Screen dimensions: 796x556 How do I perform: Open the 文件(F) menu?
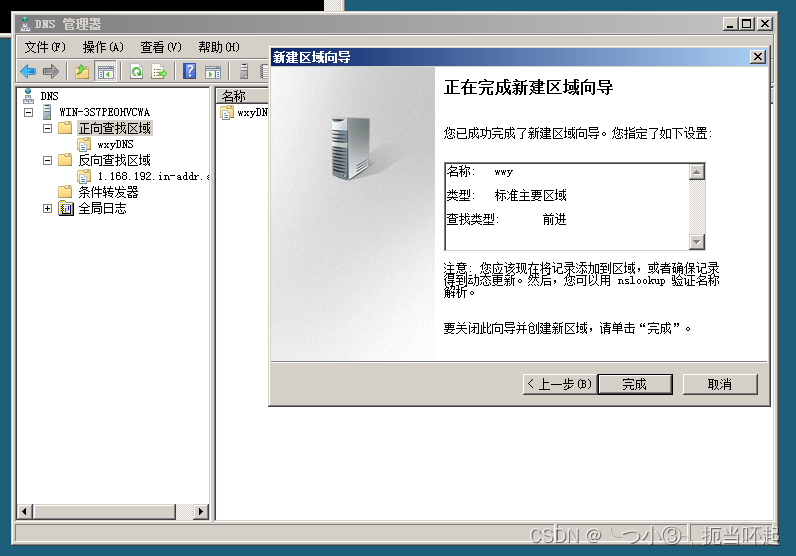coord(45,47)
